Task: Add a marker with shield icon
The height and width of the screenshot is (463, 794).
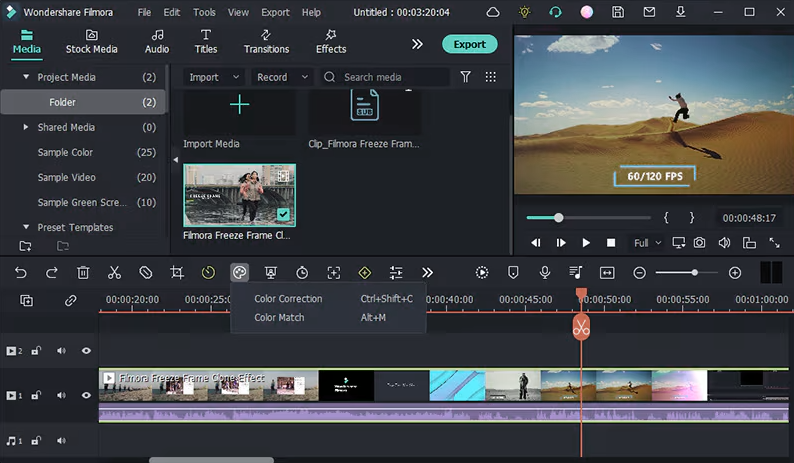Action: pyautogui.click(x=513, y=273)
